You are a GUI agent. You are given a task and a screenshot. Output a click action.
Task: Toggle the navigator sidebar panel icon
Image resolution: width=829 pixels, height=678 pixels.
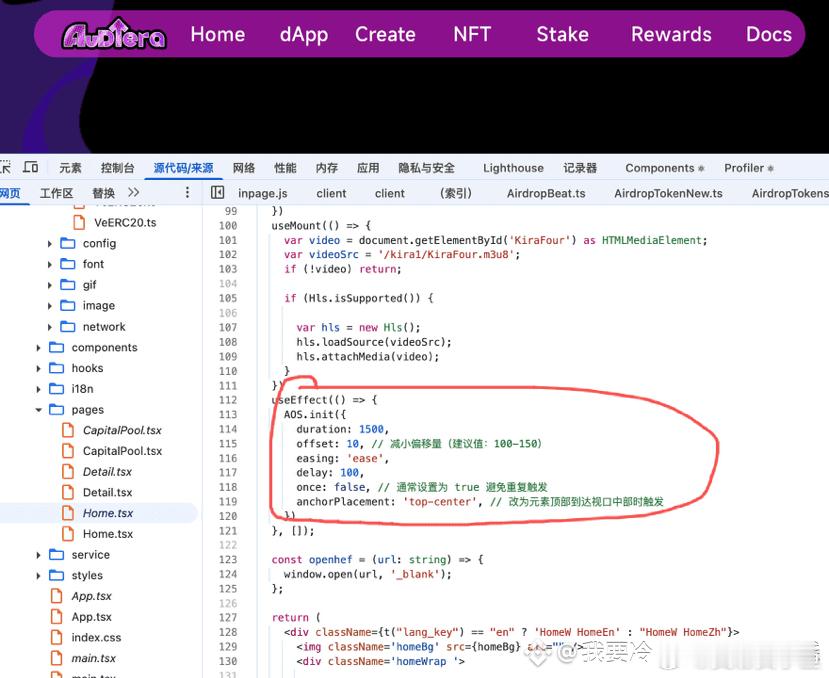(217, 193)
